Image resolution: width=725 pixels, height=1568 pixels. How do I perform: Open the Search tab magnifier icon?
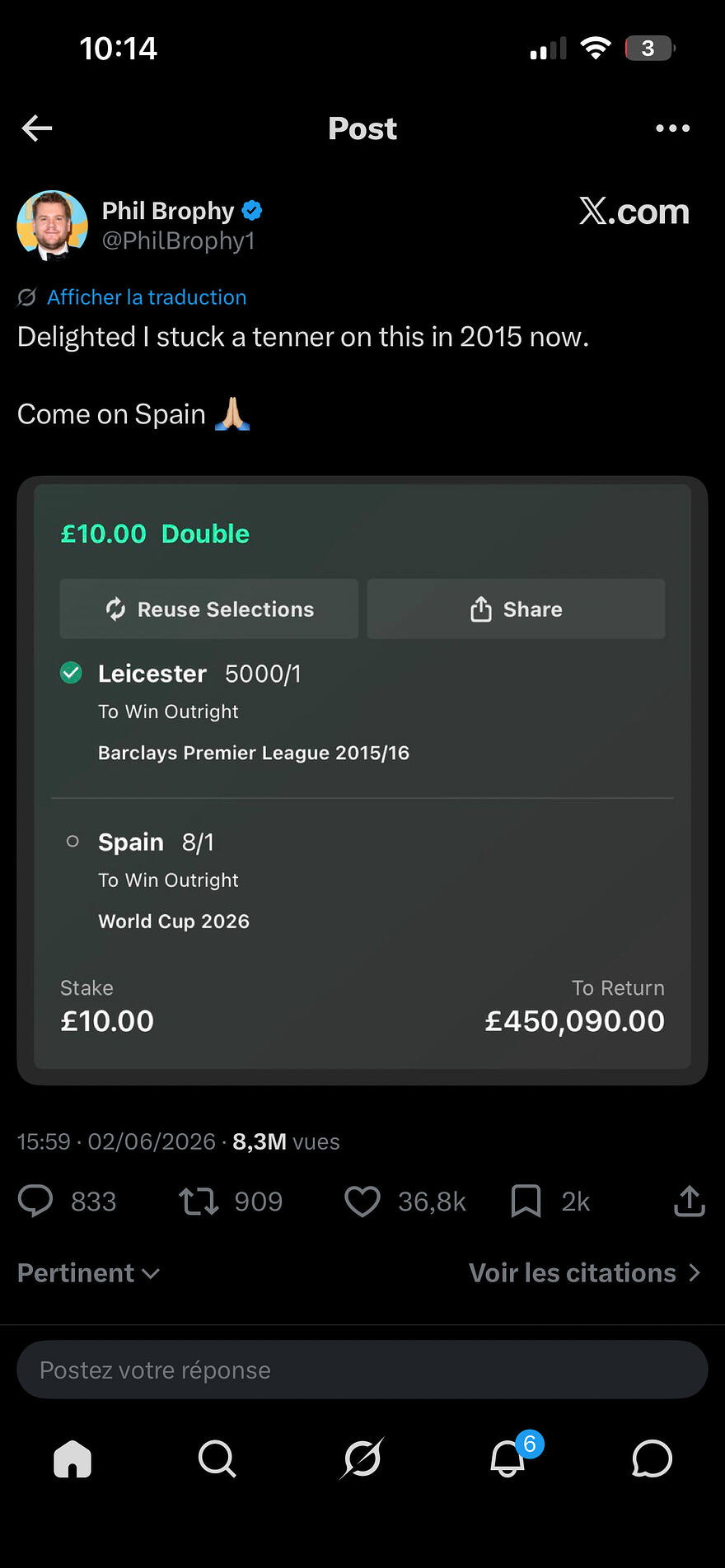point(217,1458)
